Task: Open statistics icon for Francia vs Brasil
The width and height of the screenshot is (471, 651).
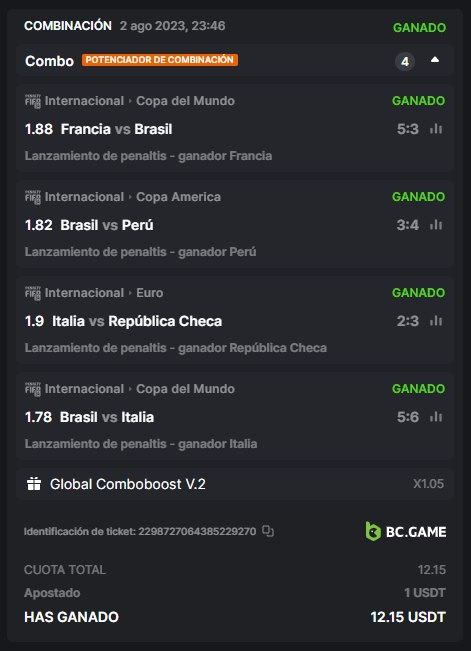Action: pos(436,129)
